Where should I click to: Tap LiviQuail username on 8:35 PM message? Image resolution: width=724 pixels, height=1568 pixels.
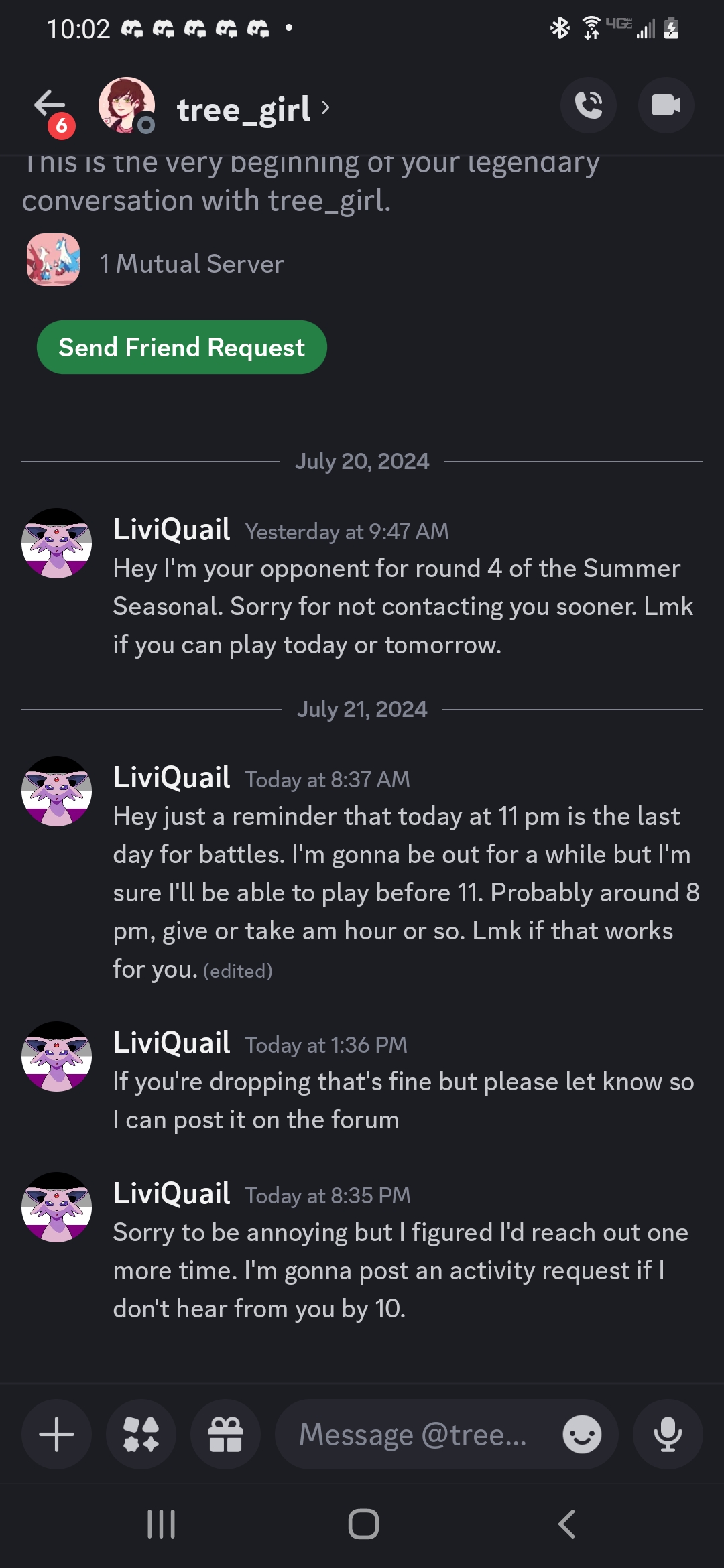pyautogui.click(x=172, y=1193)
